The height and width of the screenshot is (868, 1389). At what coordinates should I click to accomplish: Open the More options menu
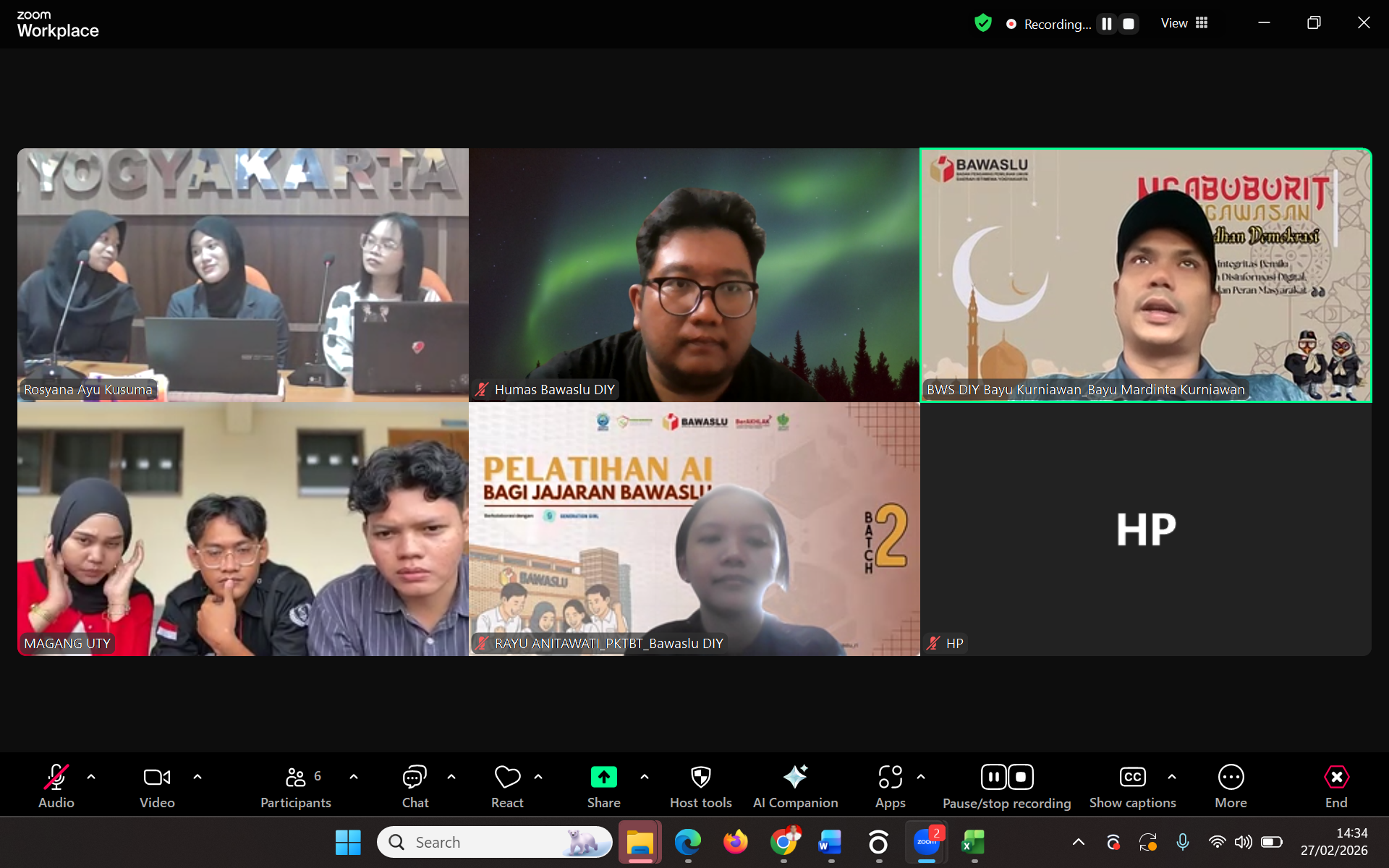1231,786
